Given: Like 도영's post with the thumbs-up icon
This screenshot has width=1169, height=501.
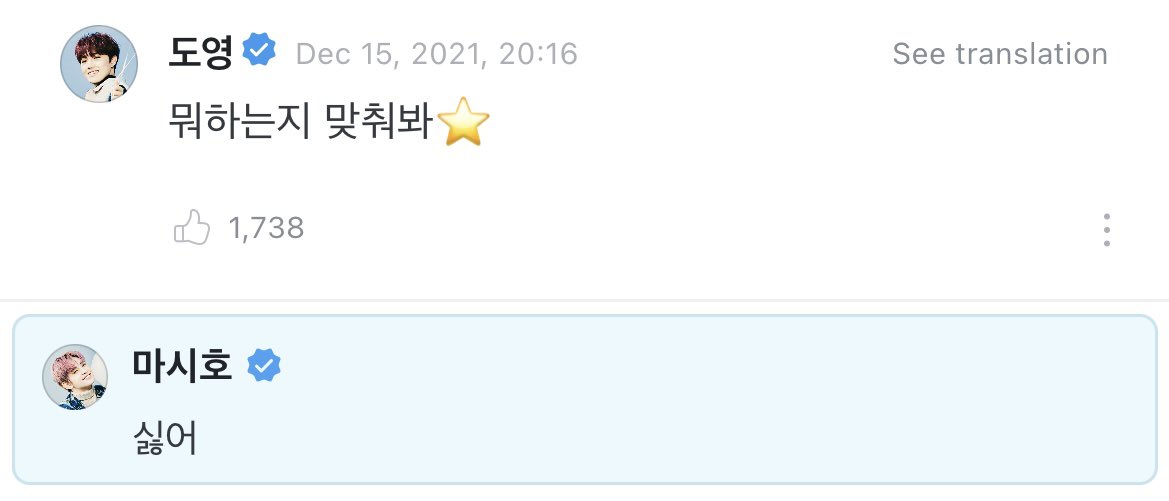Looking at the screenshot, I should (x=192, y=227).
